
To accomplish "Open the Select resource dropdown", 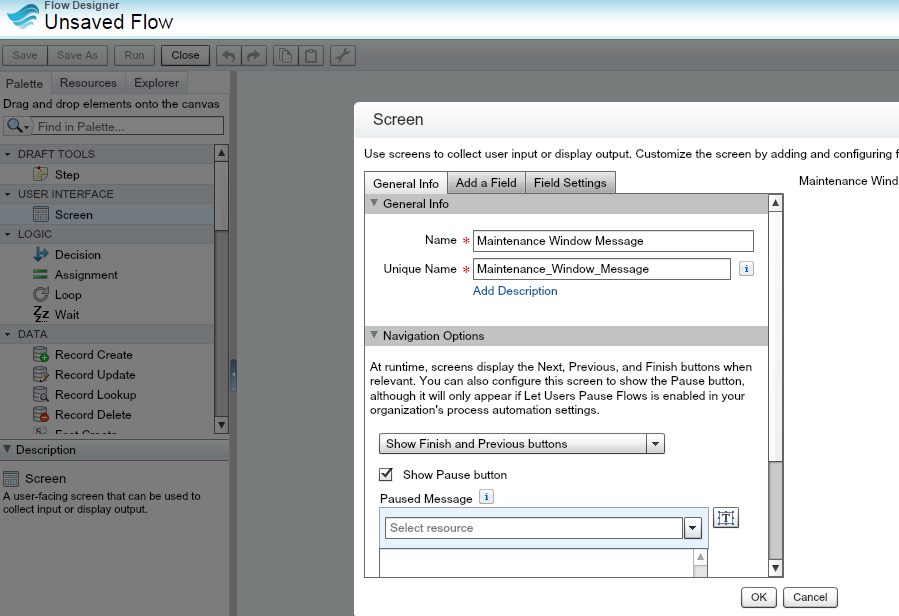I will [693, 527].
